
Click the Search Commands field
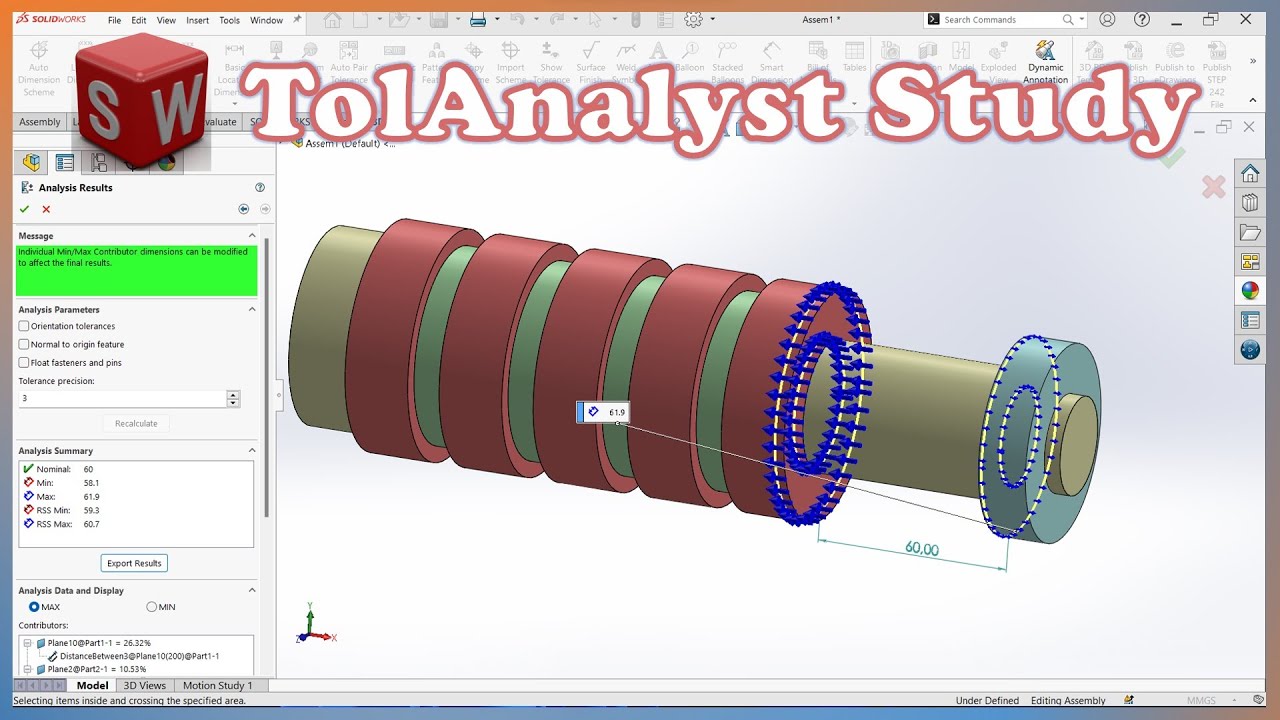[x=1001, y=19]
